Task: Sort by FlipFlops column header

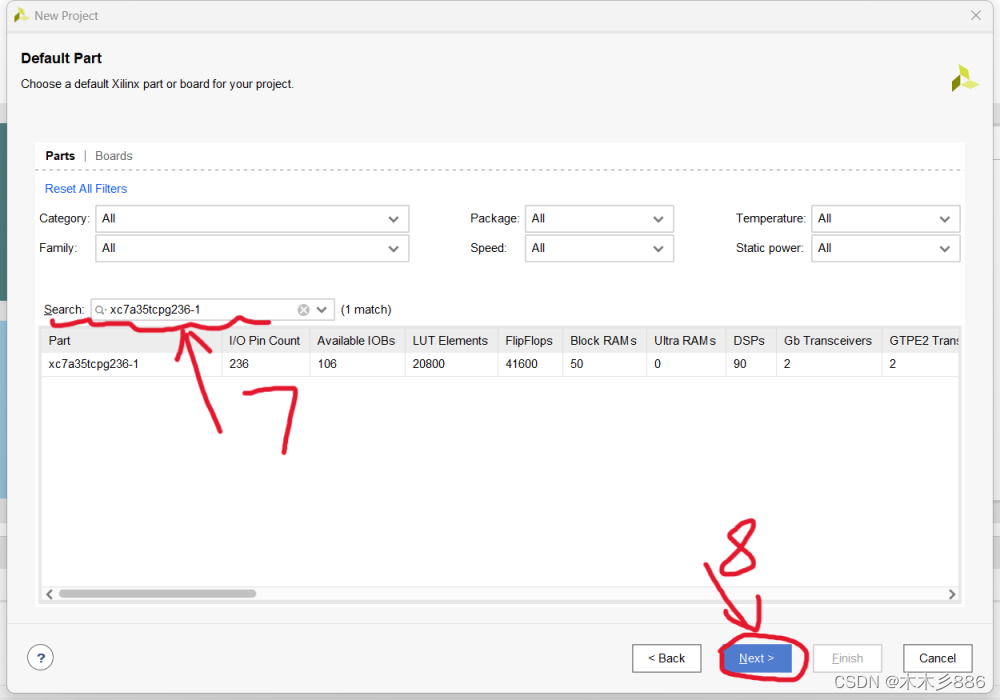Action: pyautogui.click(x=529, y=340)
